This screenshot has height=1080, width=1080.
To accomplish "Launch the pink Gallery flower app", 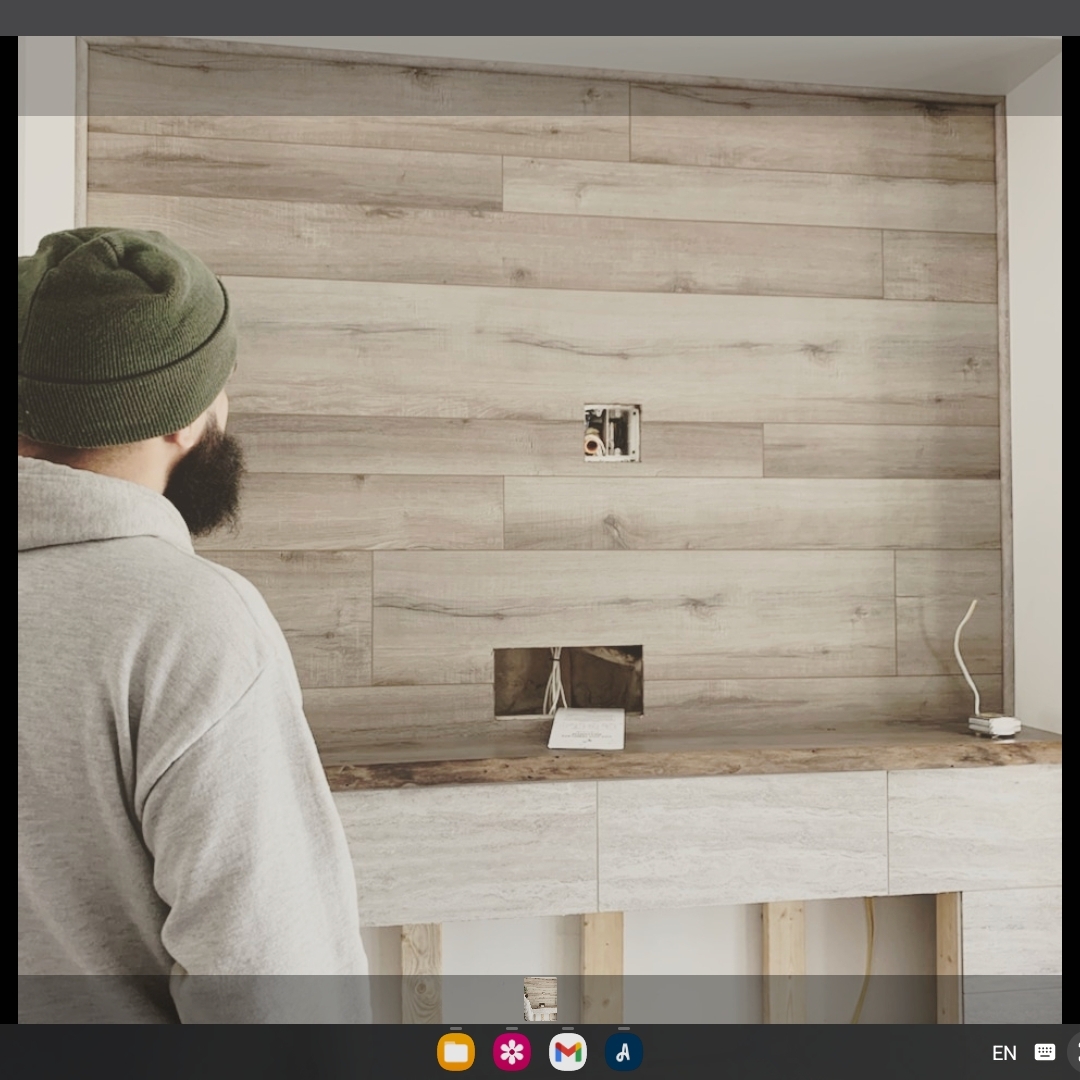I will pos(512,1052).
